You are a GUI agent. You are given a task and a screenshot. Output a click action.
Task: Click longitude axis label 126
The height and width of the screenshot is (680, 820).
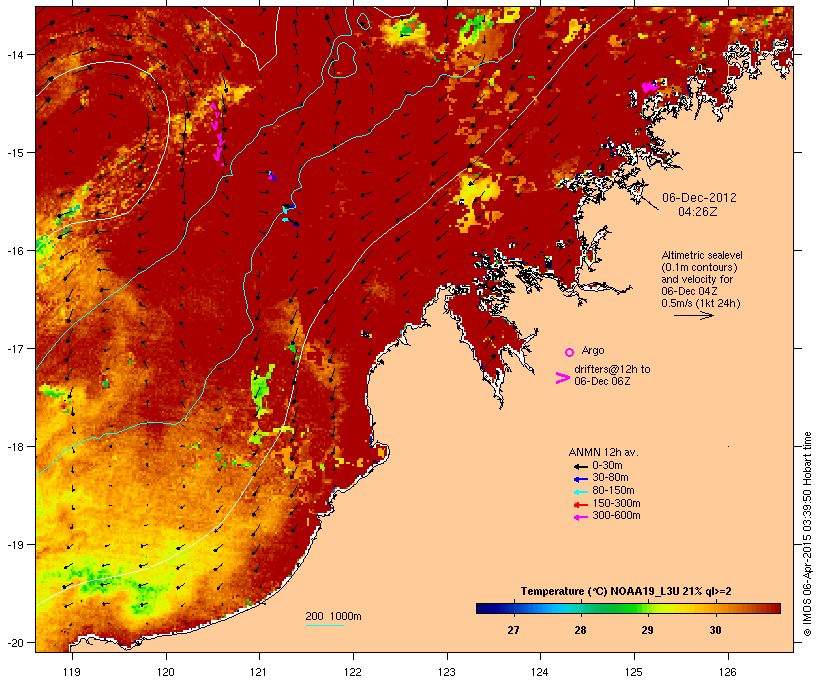click(x=727, y=672)
